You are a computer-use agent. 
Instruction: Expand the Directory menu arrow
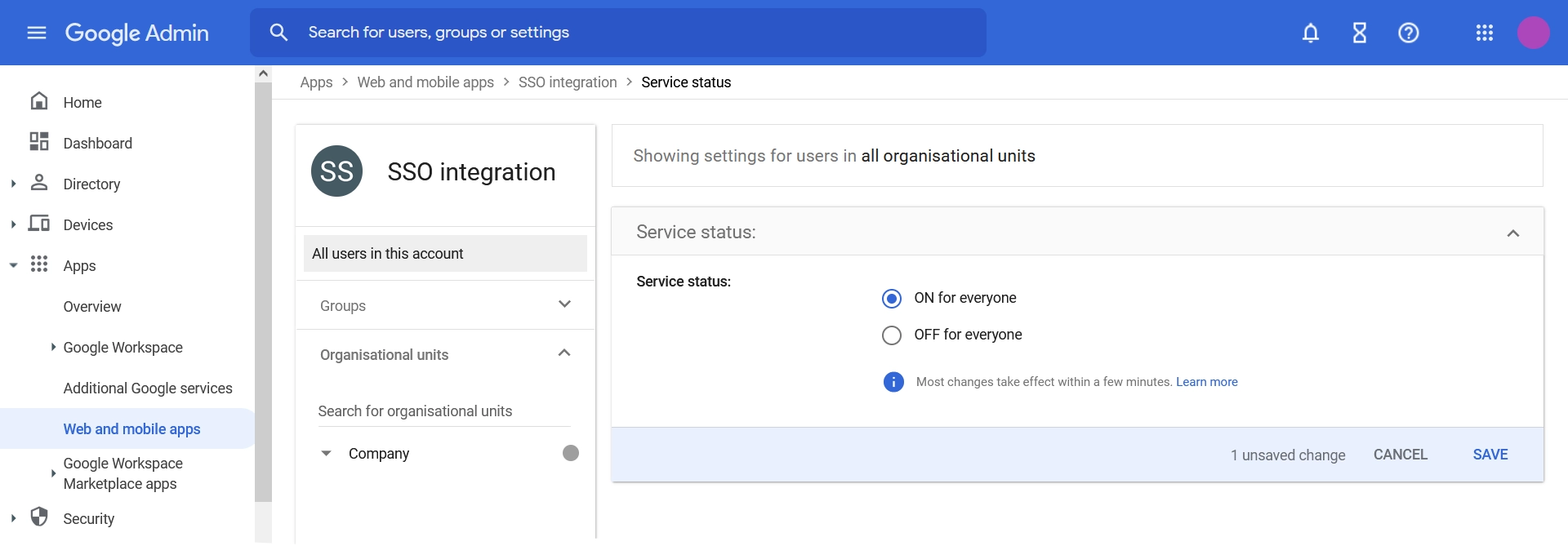pyautogui.click(x=13, y=184)
